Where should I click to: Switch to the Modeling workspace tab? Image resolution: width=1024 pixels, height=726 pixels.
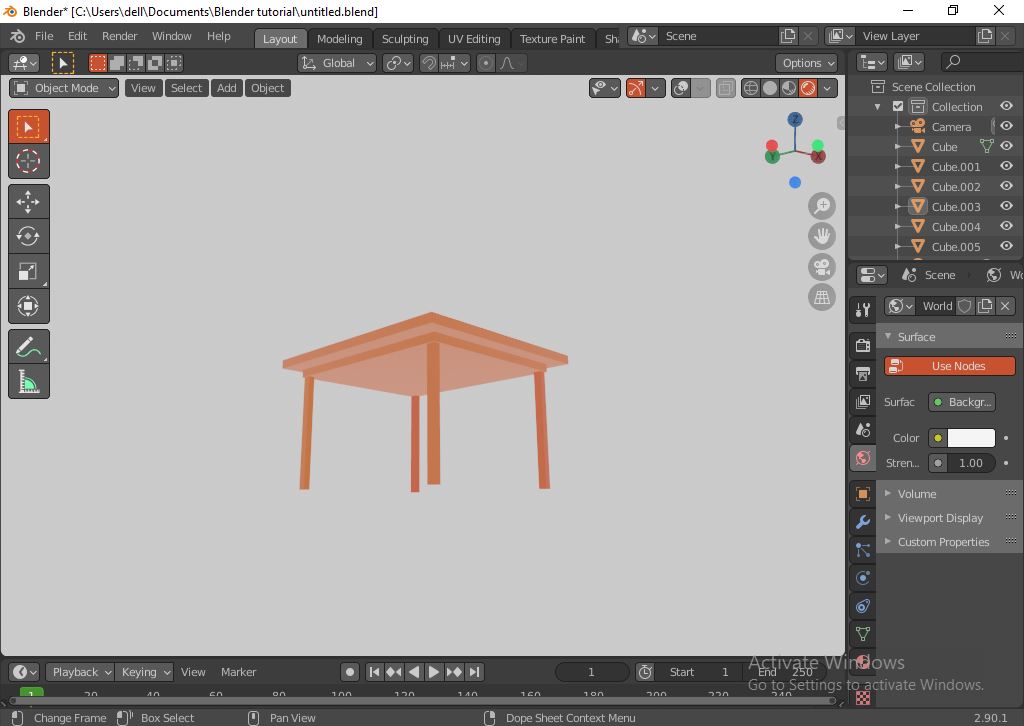click(339, 38)
